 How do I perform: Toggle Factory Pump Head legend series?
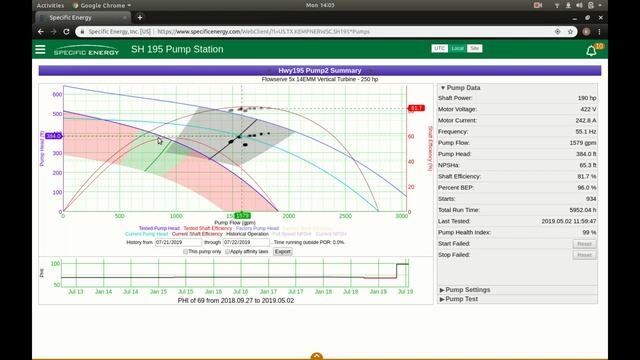point(257,228)
